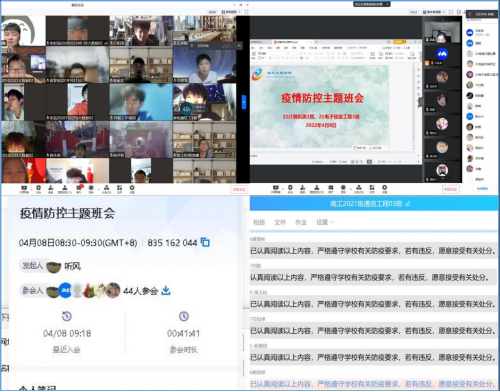Click Manage Members icon in gallery-view toolbar
This screenshot has width=500, height=392.
(65, 189)
